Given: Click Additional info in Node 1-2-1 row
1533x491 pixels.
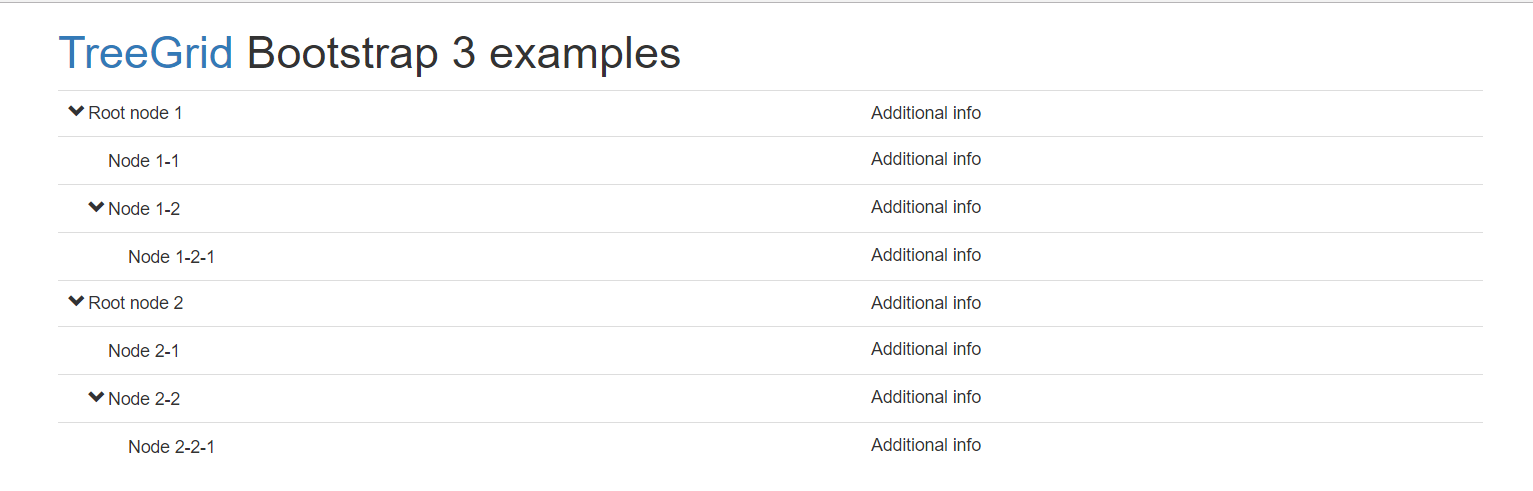Looking at the screenshot, I should click(x=926, y=255).
